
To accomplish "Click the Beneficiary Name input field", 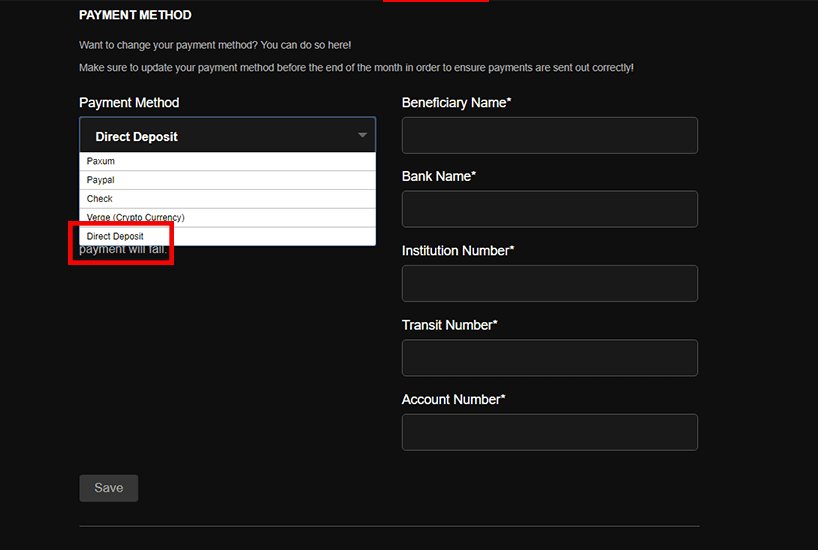I will point(550,136).
